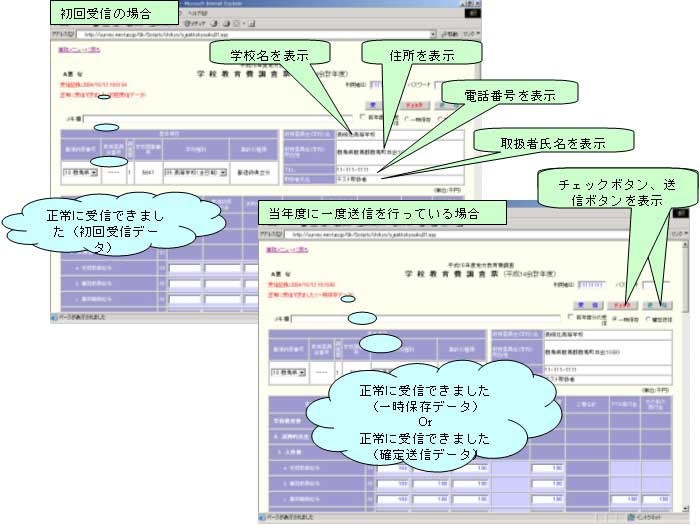Click the メモ欄 memo field in front window
The width and height of the screenshot is (700, 525).
coord(426,318)
